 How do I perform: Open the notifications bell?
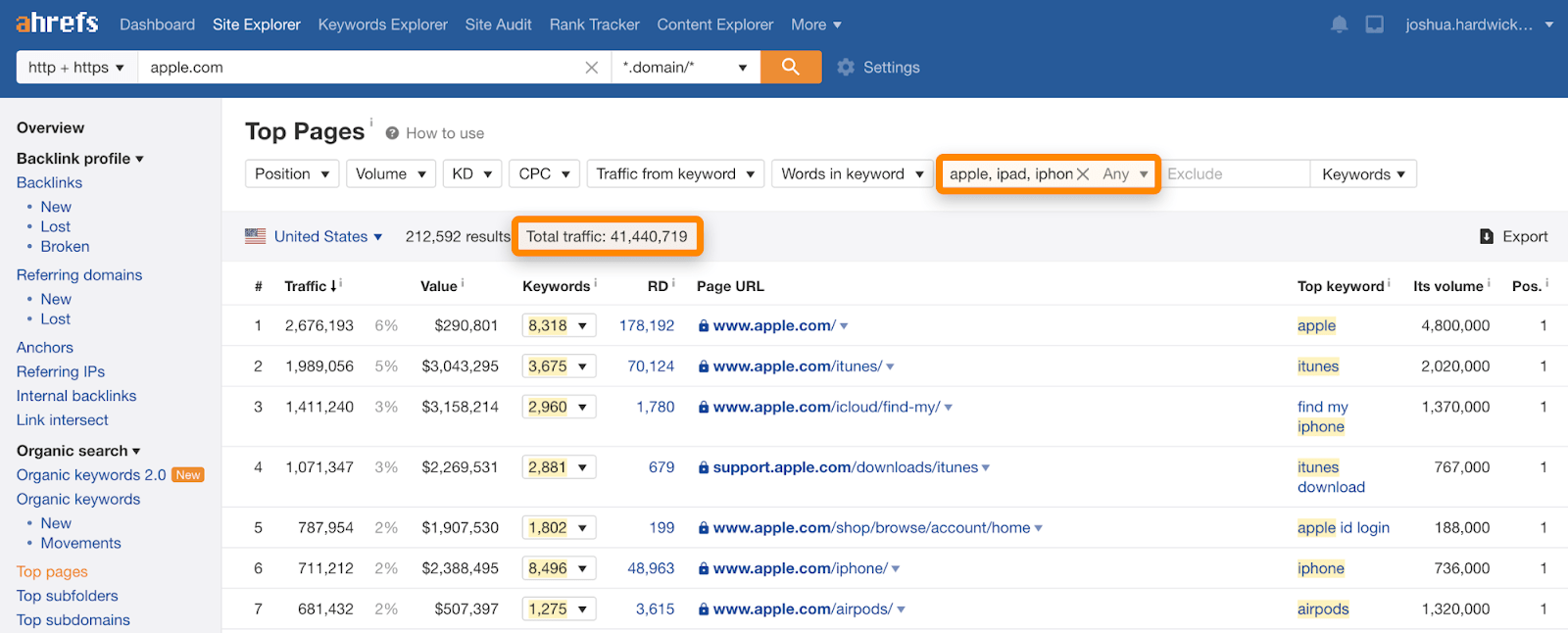(x=1340, y=24)
